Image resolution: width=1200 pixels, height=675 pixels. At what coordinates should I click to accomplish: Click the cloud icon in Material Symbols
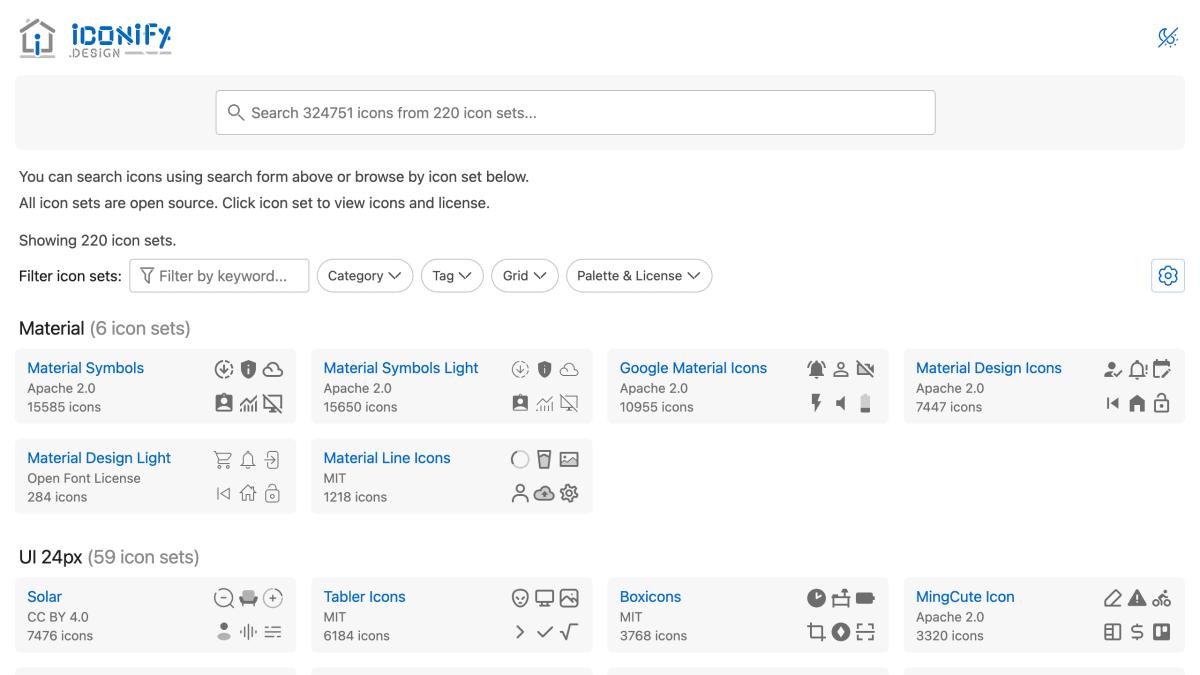(x=273, y=370)
